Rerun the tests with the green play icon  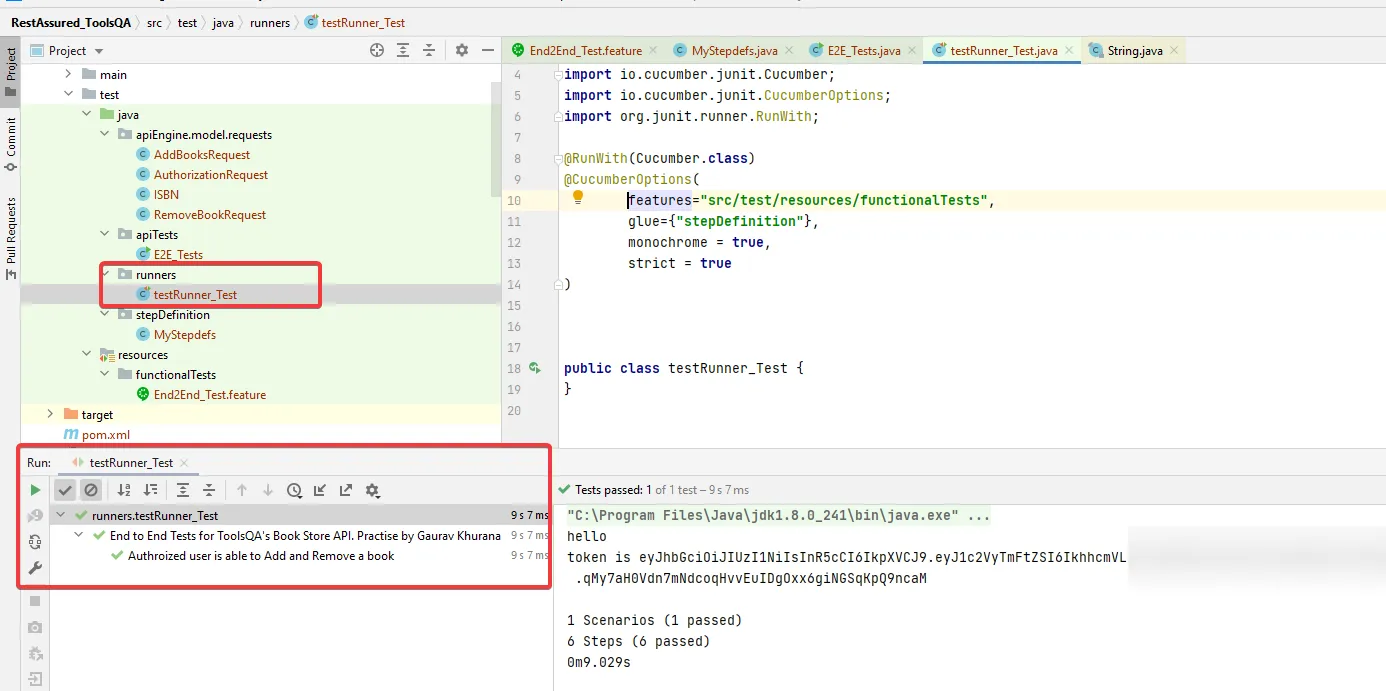pos(35,490)
